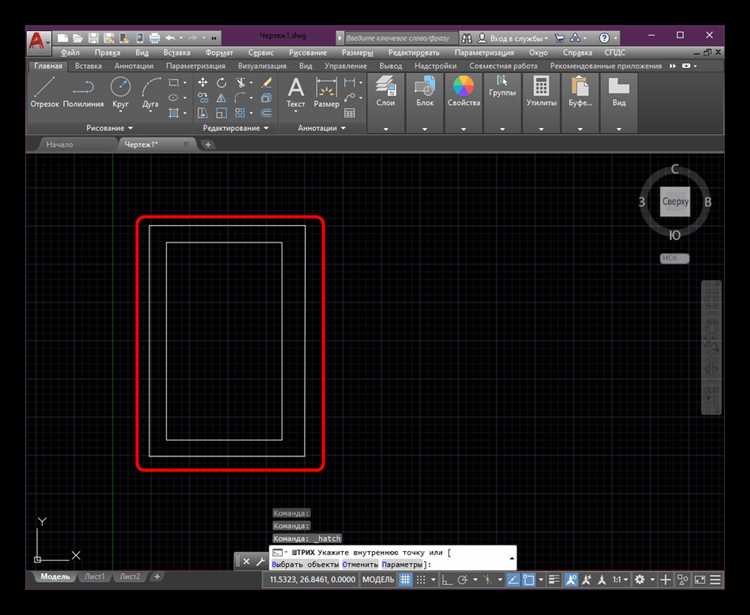Expand the Аннотации panel dropdown
The width and height of the screenshot is (750, 615).
[x=321, y=128]
